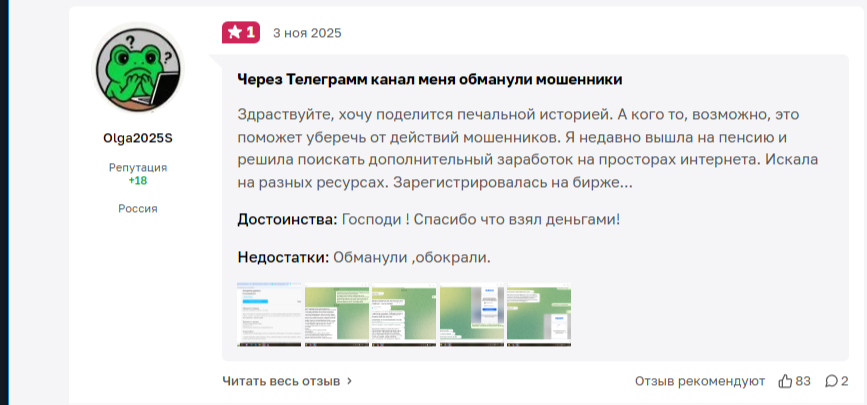Click the 'Репутация' label
Screen dimensions: 867x405
click(138, 168)
